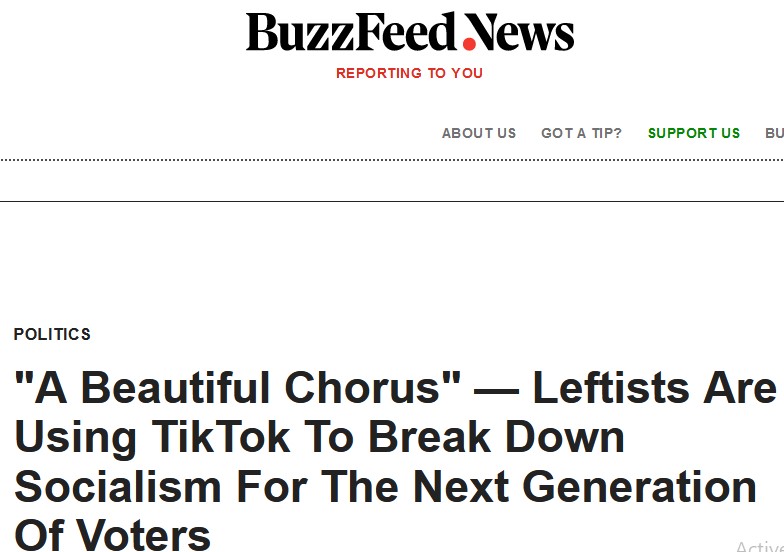Click the red dot in the logo
784x552 pixels.
click(x=471, y=43)
